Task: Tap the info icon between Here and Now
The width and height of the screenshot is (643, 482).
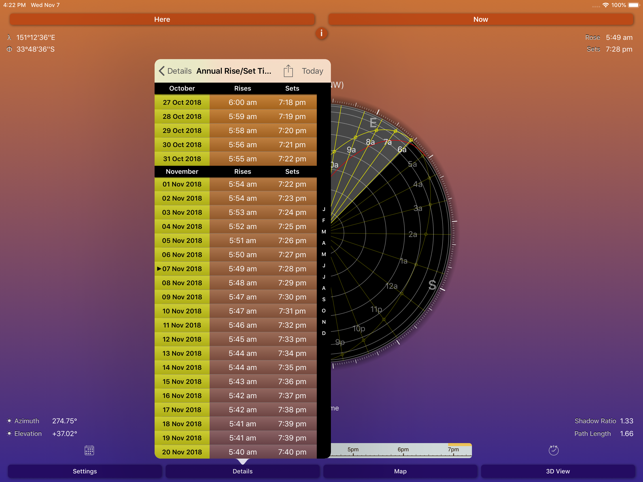Action: pyautogui.click(x=321, y=33)
